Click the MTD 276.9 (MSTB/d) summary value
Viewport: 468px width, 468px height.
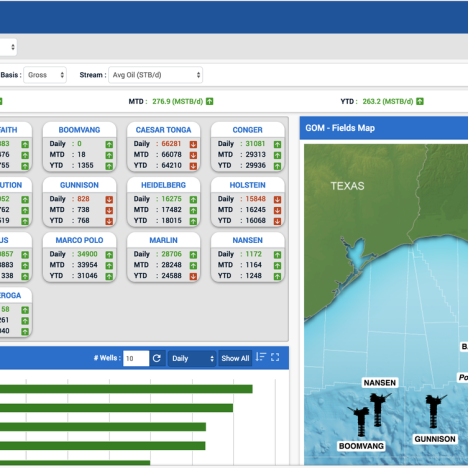click(x=178, y=101)
